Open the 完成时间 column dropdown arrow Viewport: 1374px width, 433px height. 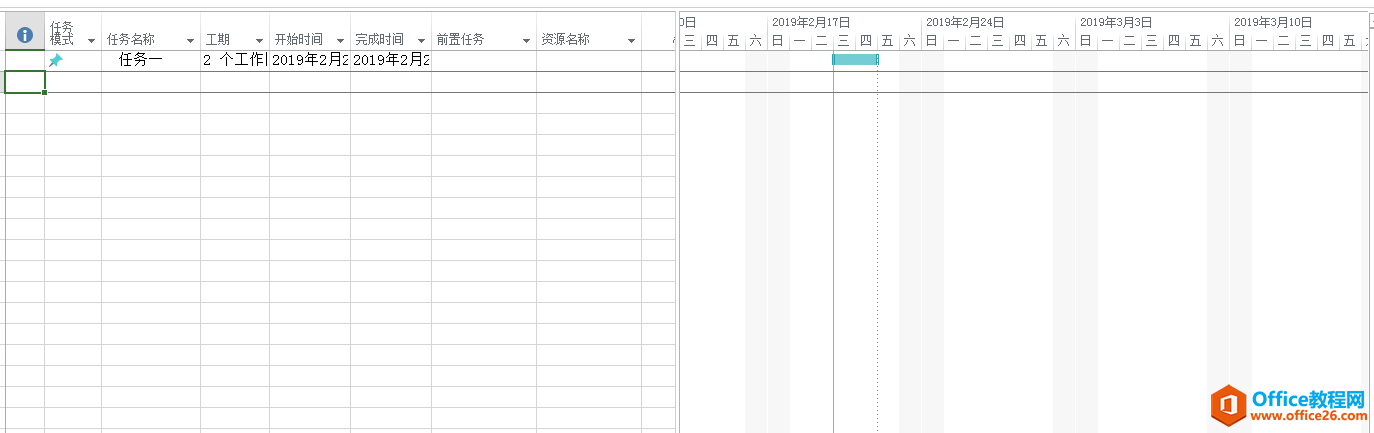click(422, 41)
